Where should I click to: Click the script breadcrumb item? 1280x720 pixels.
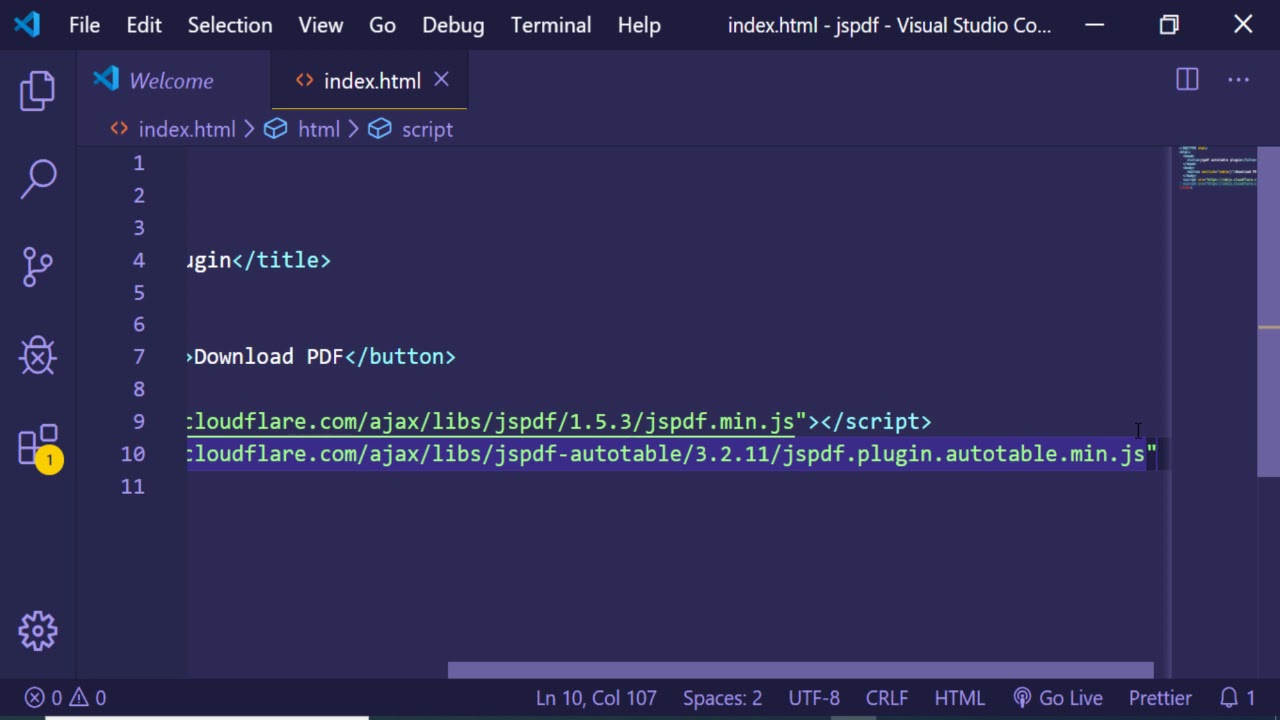pyautogui.click(x=427, y=129)
